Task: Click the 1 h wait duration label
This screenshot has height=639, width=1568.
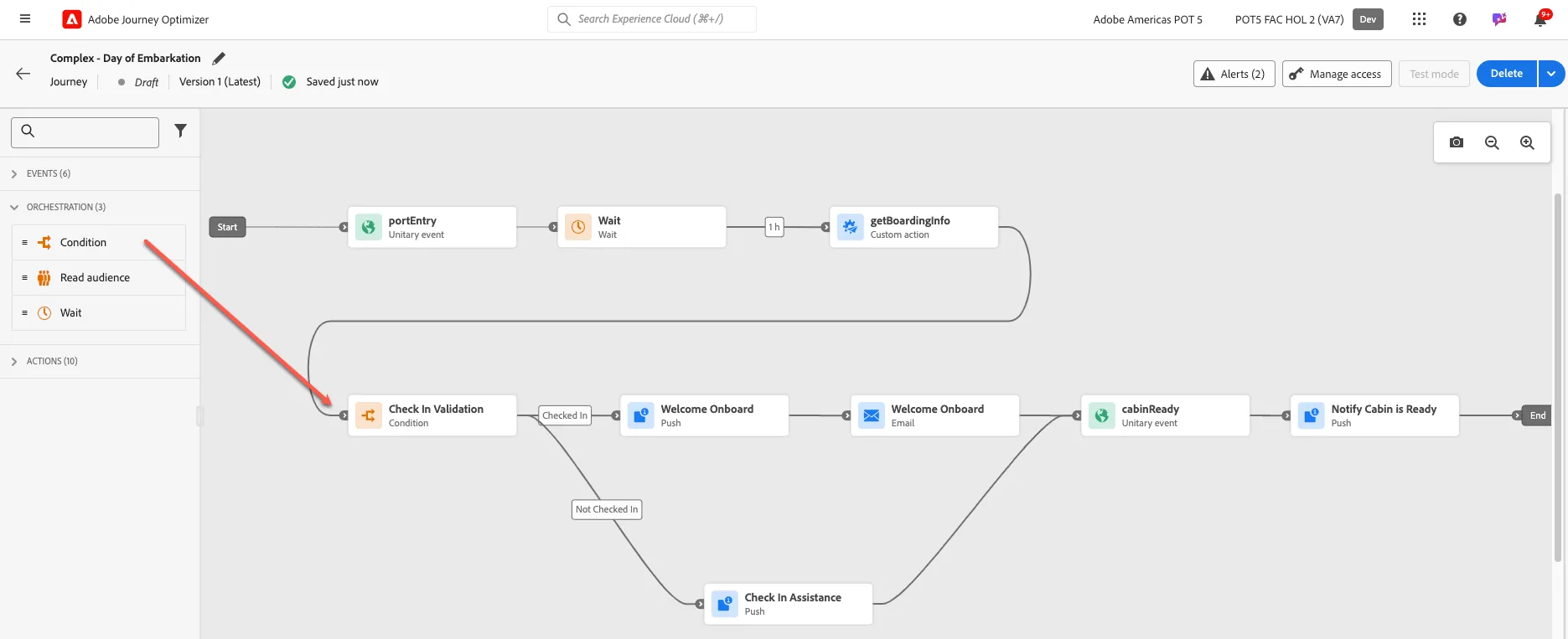Action: pyautogui.click(x=774, y=227)
